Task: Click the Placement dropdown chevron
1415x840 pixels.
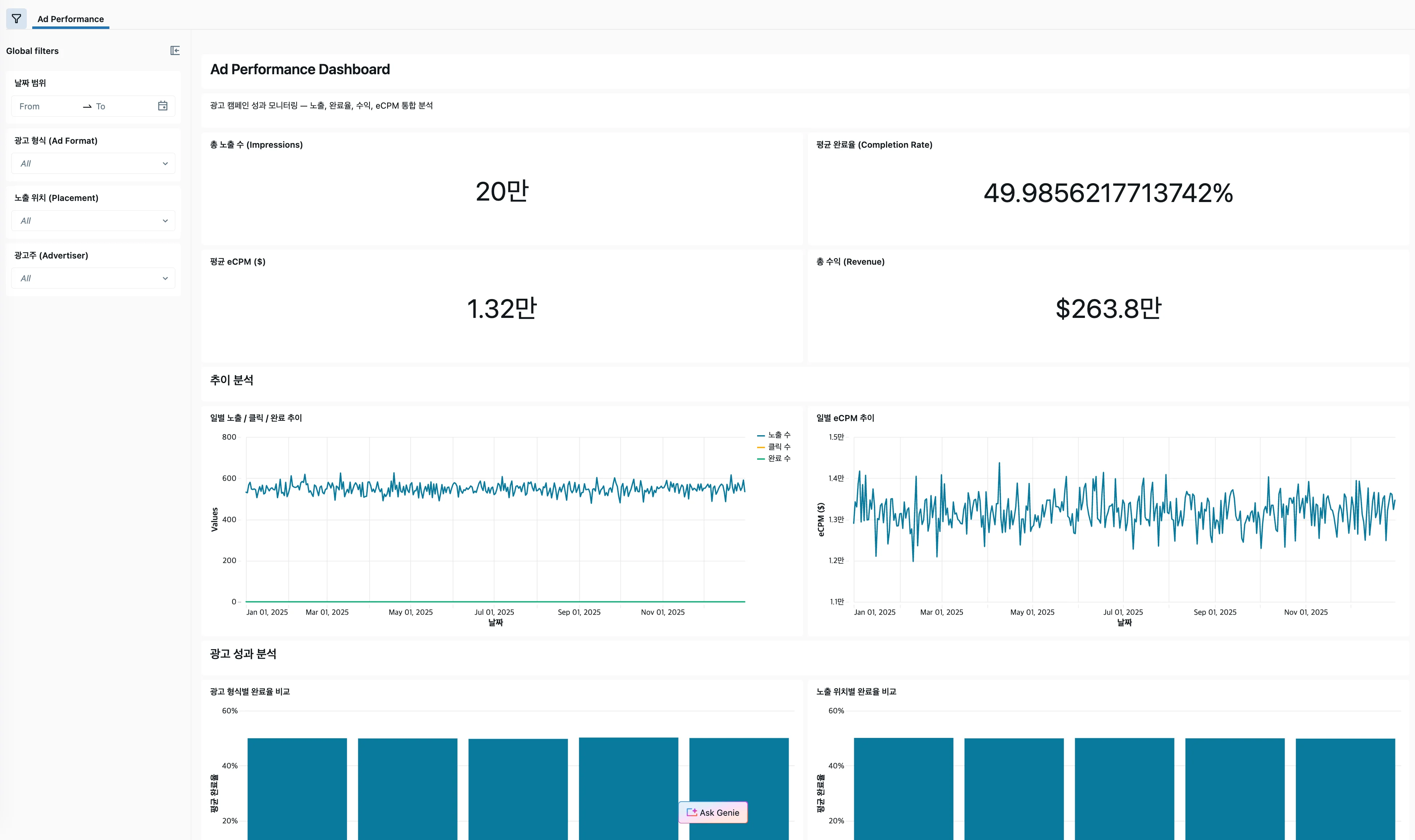Action: pos(165,221)
